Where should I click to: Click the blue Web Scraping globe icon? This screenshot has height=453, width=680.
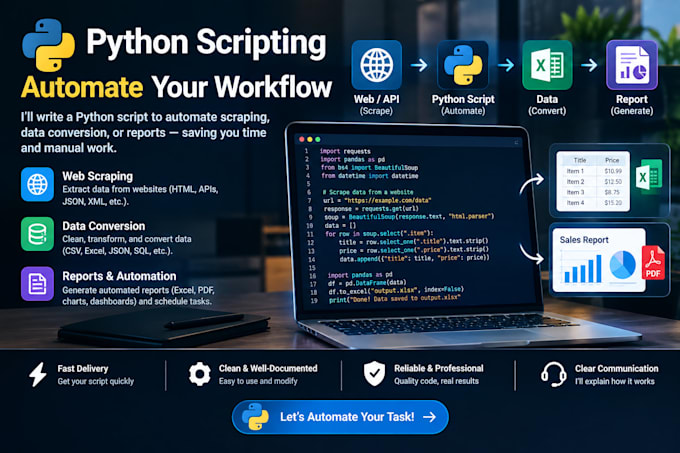tap(37, 185)
